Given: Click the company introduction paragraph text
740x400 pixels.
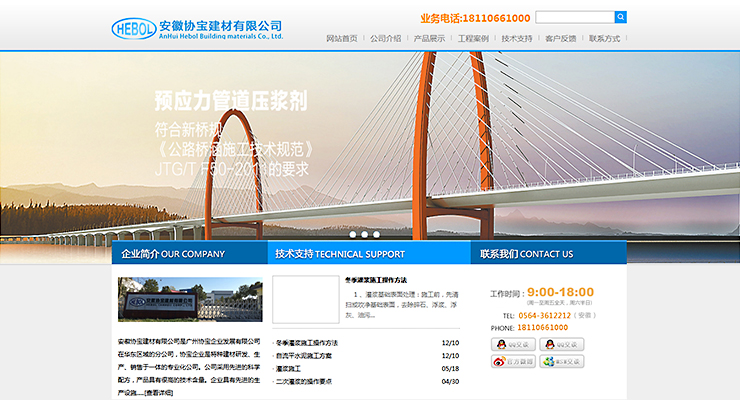Looking at the screenshot, I should coord(189,367).
